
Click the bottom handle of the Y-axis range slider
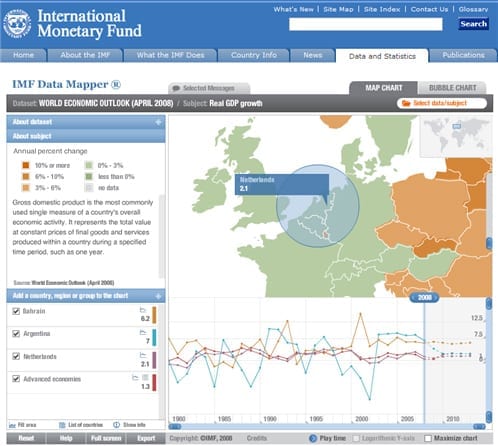489,417
